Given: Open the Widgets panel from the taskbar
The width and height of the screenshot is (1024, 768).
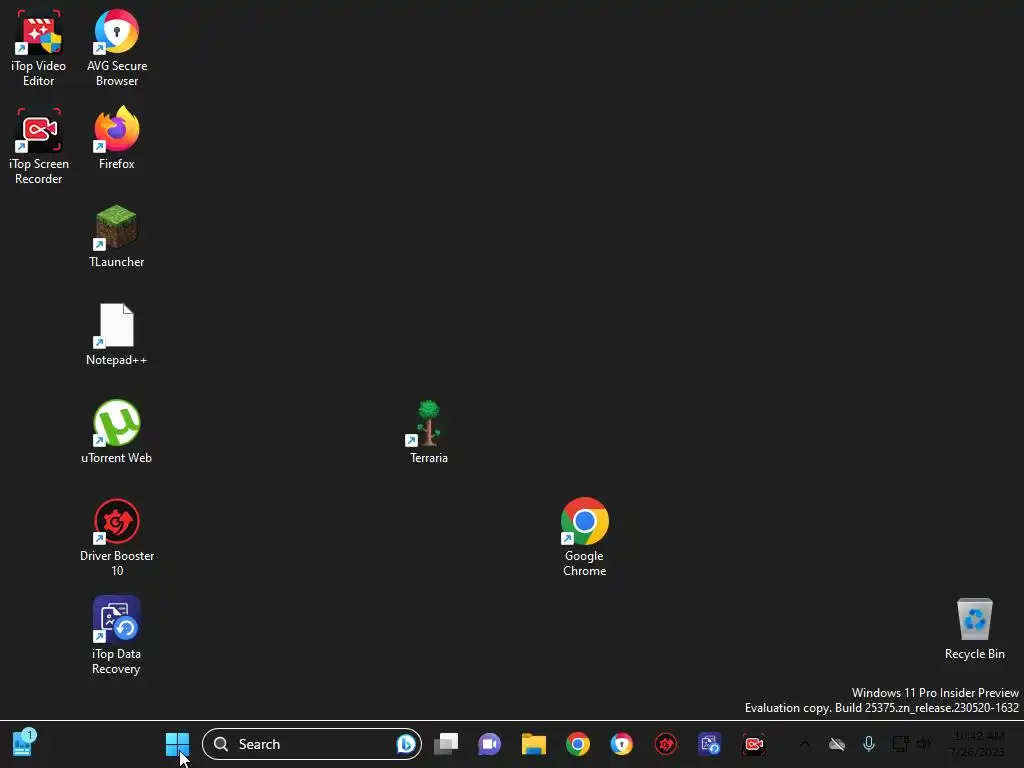Looking at the screenshot, I should 24,744.
